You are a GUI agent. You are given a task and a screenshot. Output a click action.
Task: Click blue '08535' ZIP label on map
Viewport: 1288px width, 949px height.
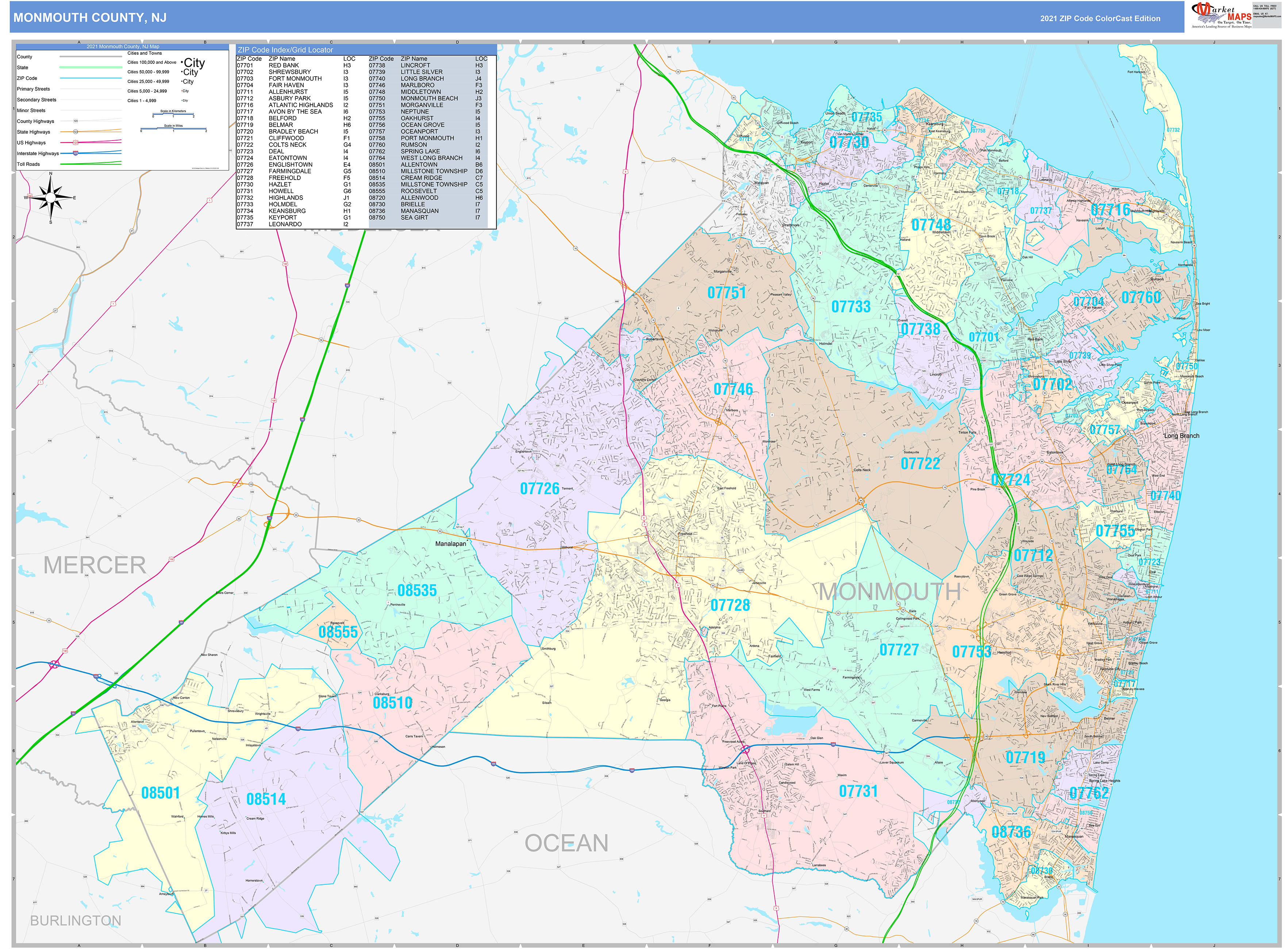coord(417,591)
